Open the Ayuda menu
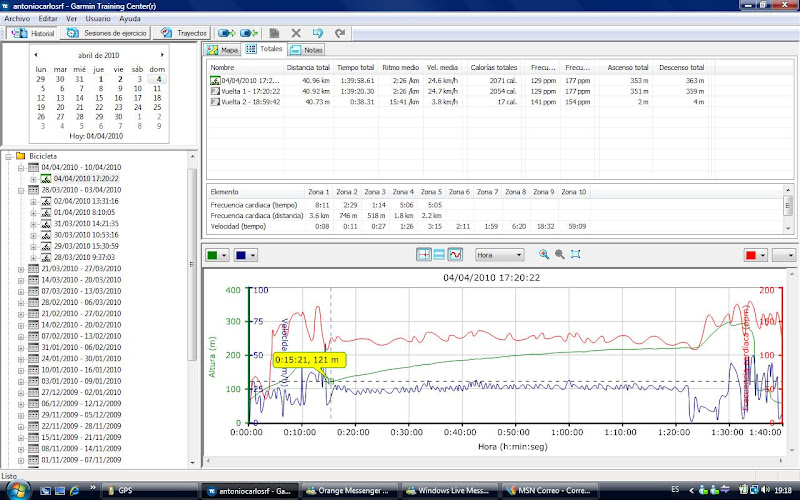The height and width of the screenshot is (500, 800). click(130, 18)
